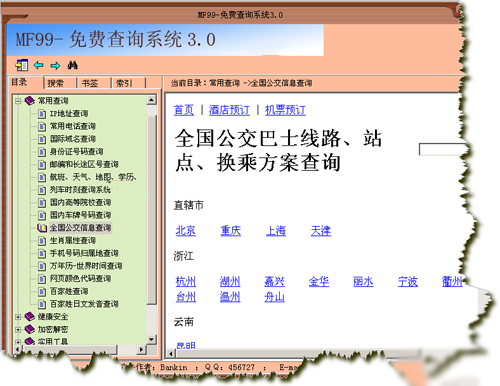This screenshot has width=500, height=386.
Task: Click the tree panel scroll-up arrow
Action: click(151, 100)
